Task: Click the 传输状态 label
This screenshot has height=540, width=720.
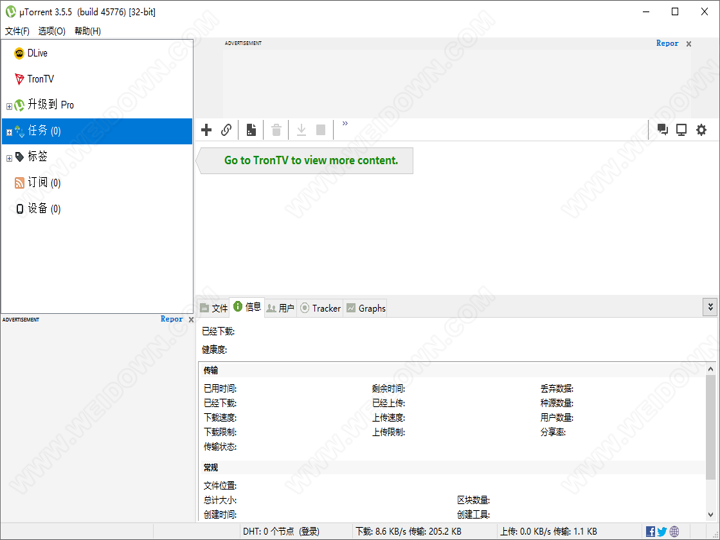Action: [220, 447]
